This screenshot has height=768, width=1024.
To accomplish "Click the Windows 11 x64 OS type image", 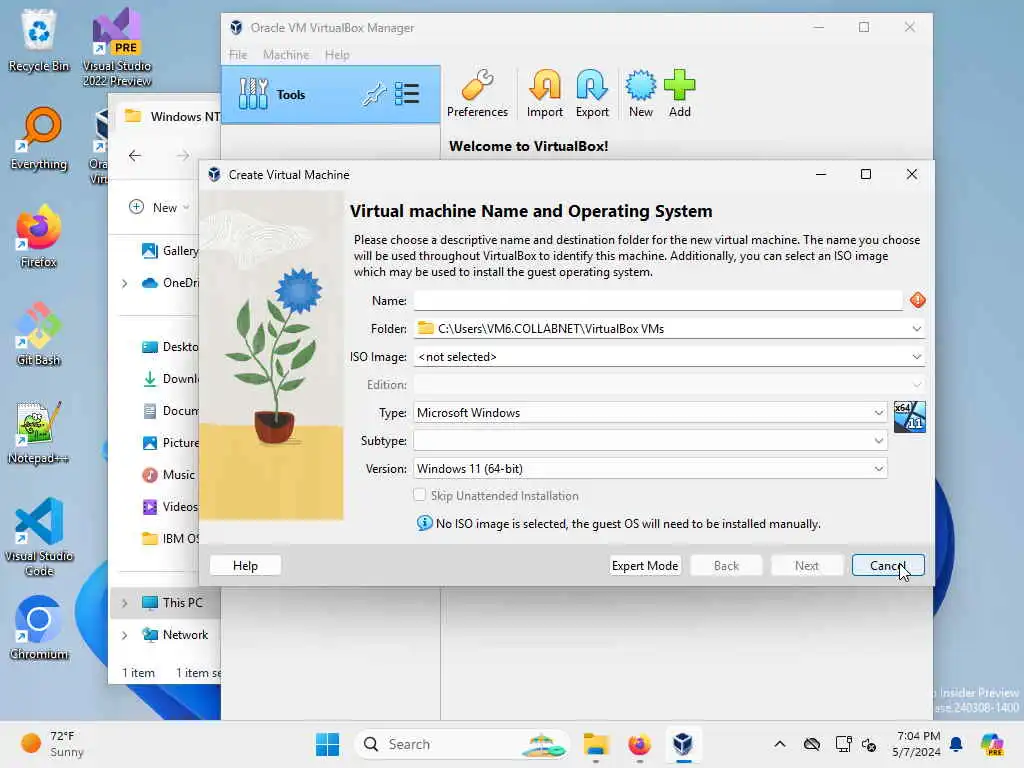I will point(909,417).
